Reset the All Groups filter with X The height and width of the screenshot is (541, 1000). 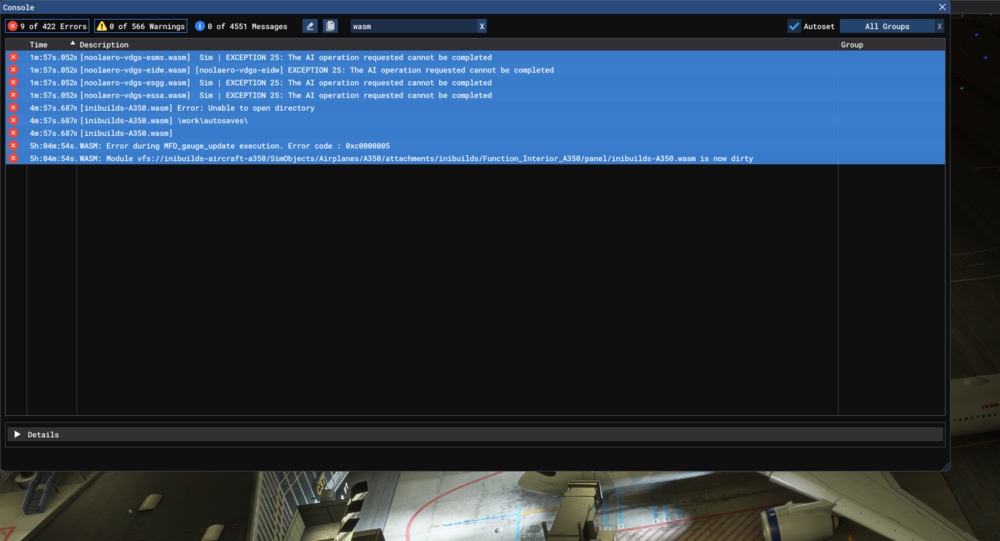939,26
